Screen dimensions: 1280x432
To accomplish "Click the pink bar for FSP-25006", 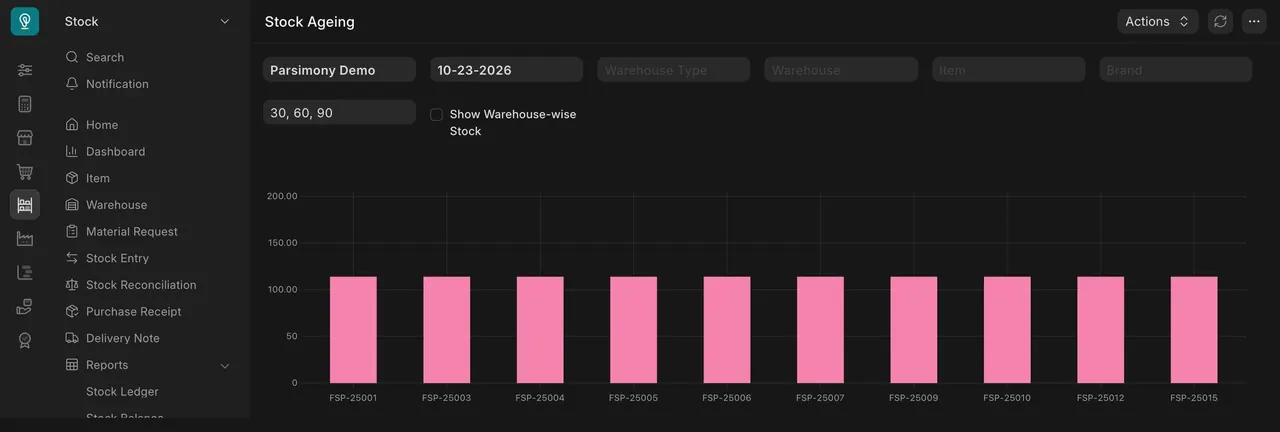I will (x=727, y=330).
